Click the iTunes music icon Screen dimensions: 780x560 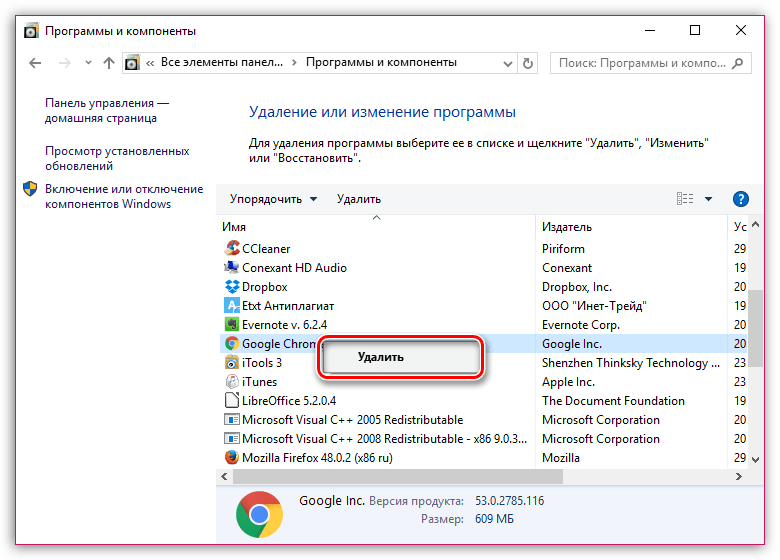point(232,381)
